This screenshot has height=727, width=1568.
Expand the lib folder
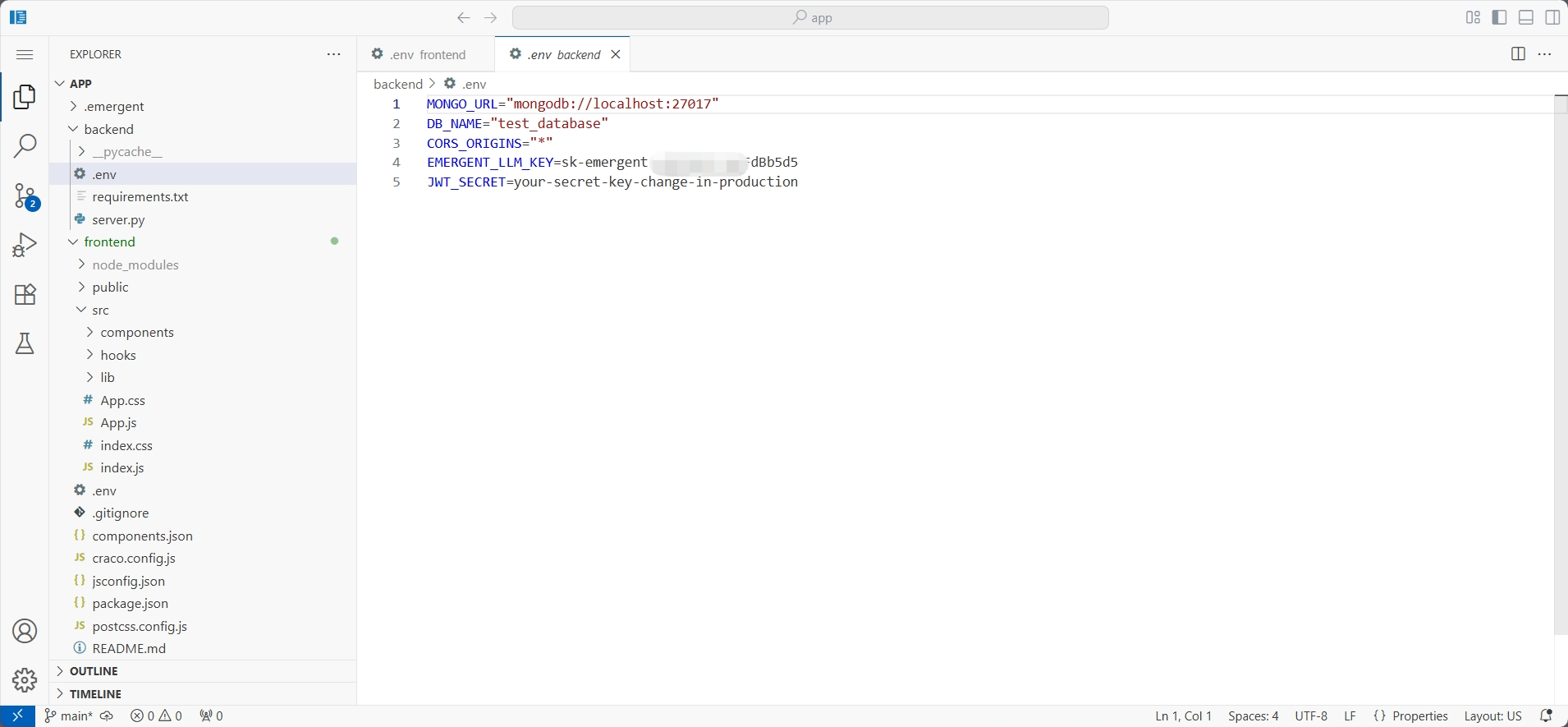203,378
